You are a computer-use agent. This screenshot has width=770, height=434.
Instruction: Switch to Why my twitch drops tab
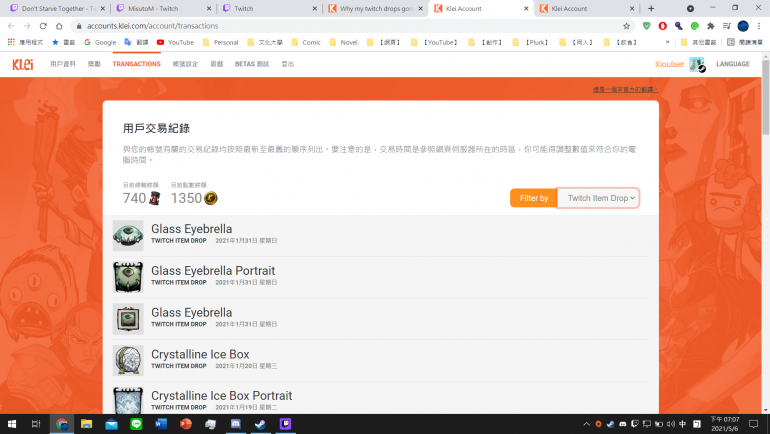click(x=375, y=8)
